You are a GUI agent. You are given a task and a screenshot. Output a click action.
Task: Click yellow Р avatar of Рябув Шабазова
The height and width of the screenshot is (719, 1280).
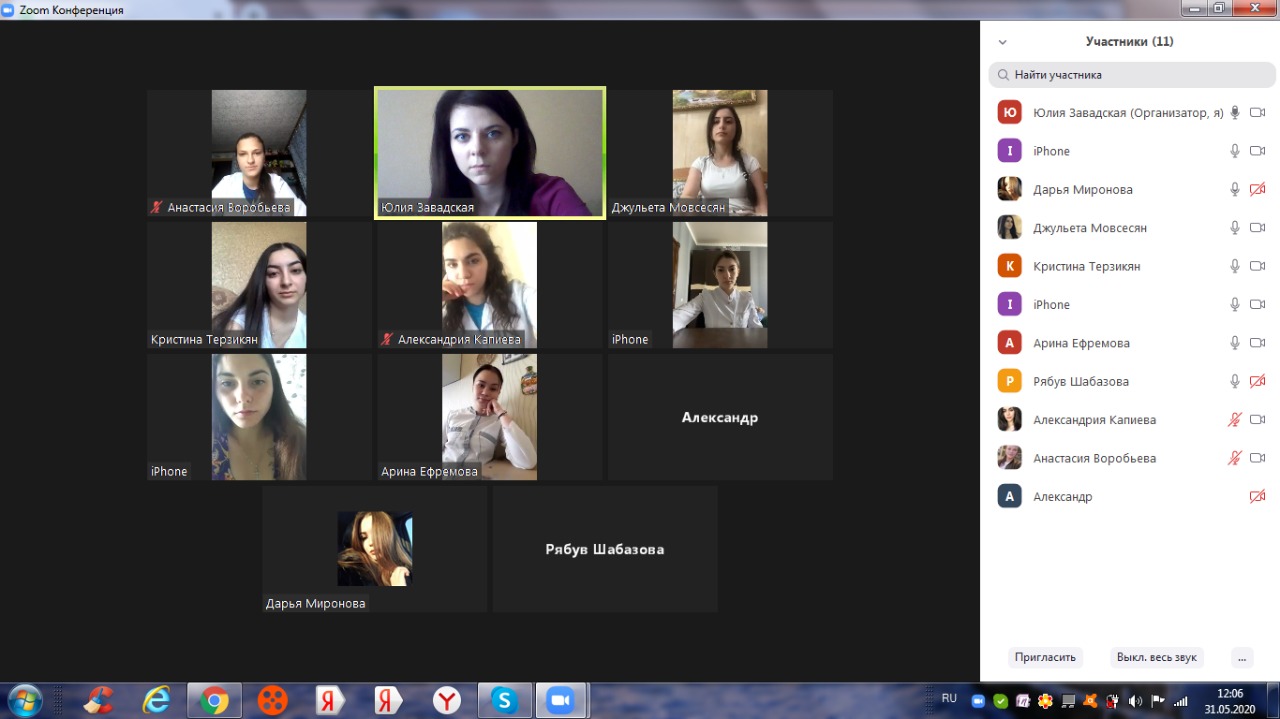pyautogui.click(x=1009, y=381)
